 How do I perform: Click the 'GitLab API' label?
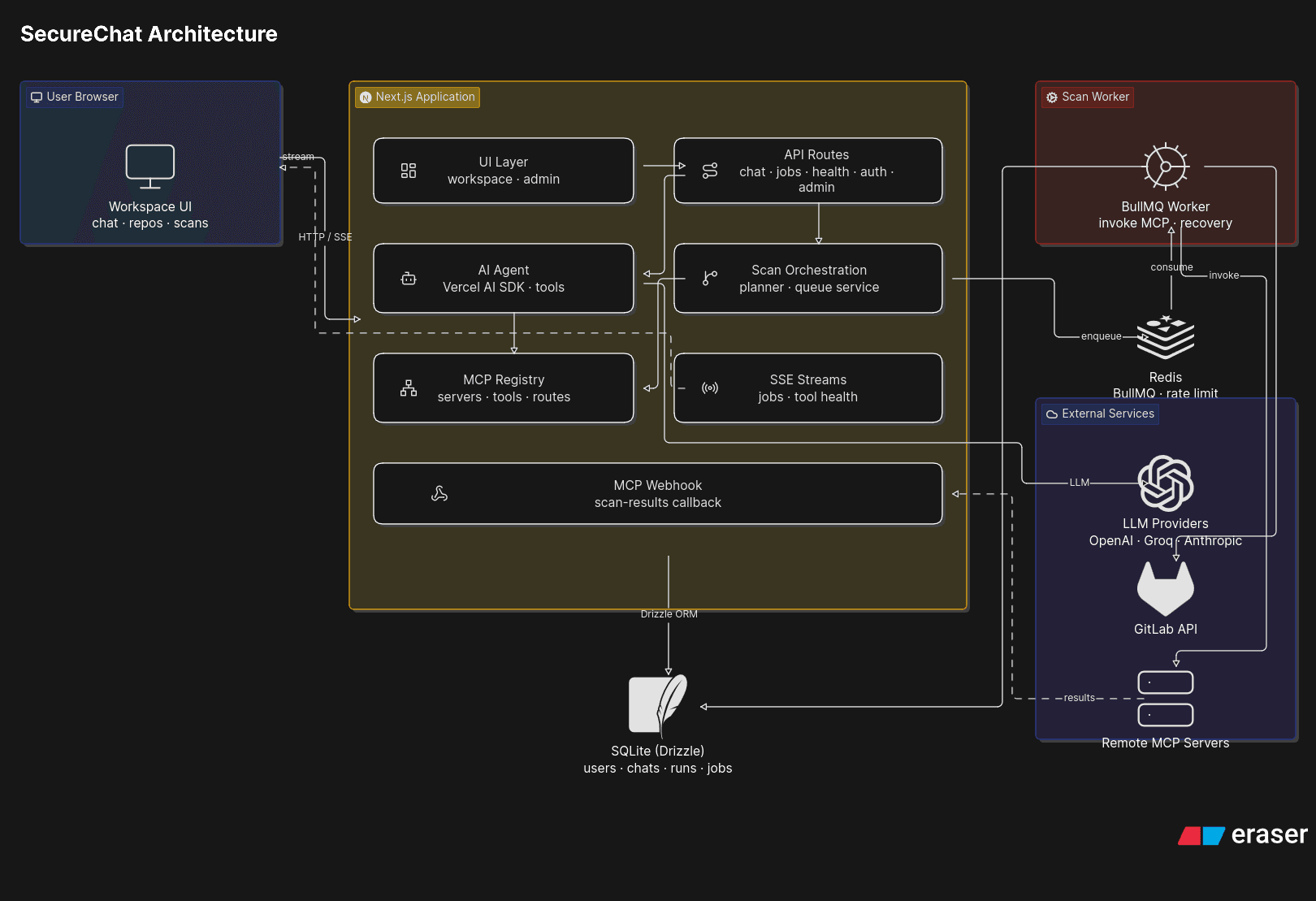point(1166,630)
